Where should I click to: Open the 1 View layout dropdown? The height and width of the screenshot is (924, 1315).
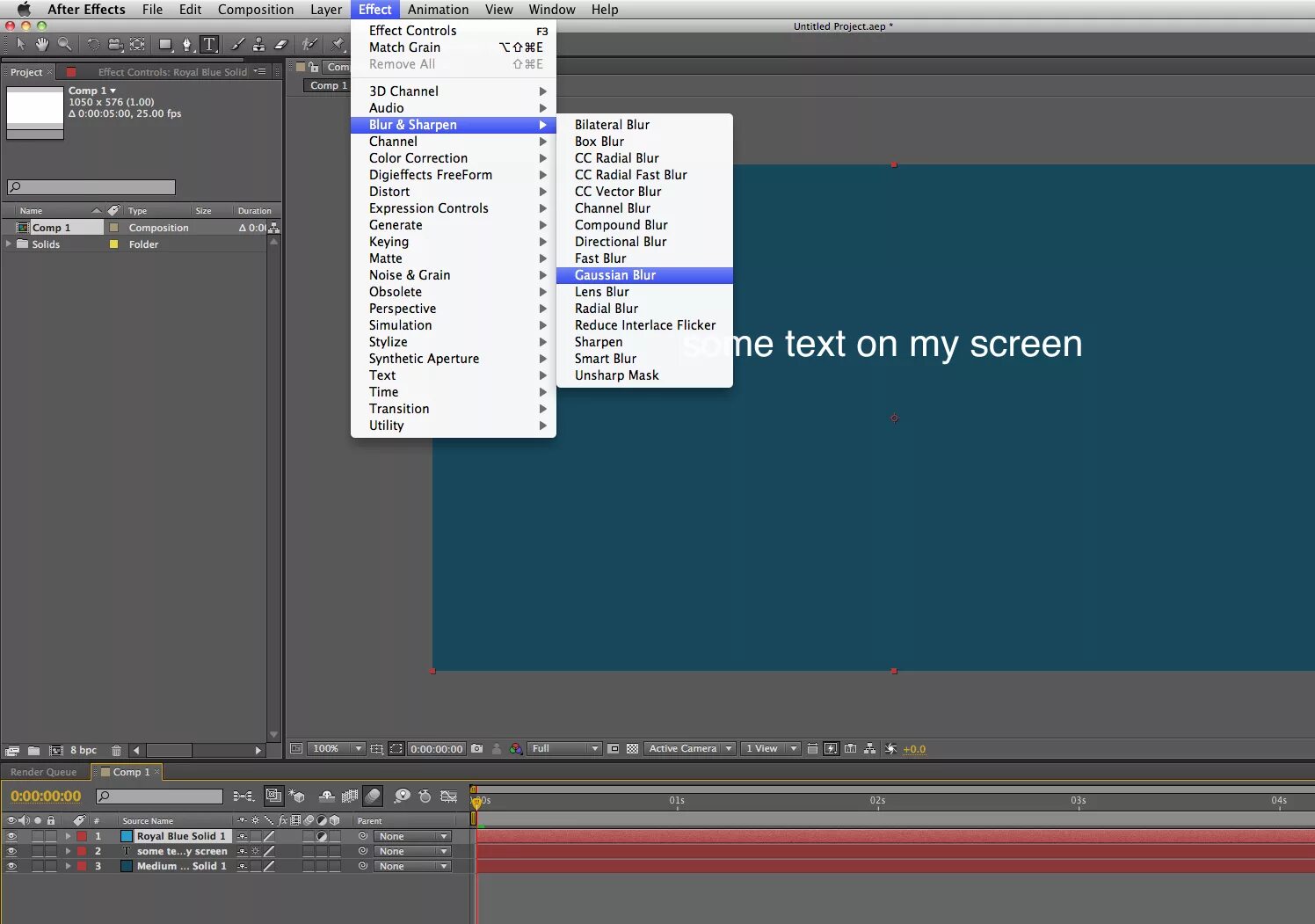point(770,749)
